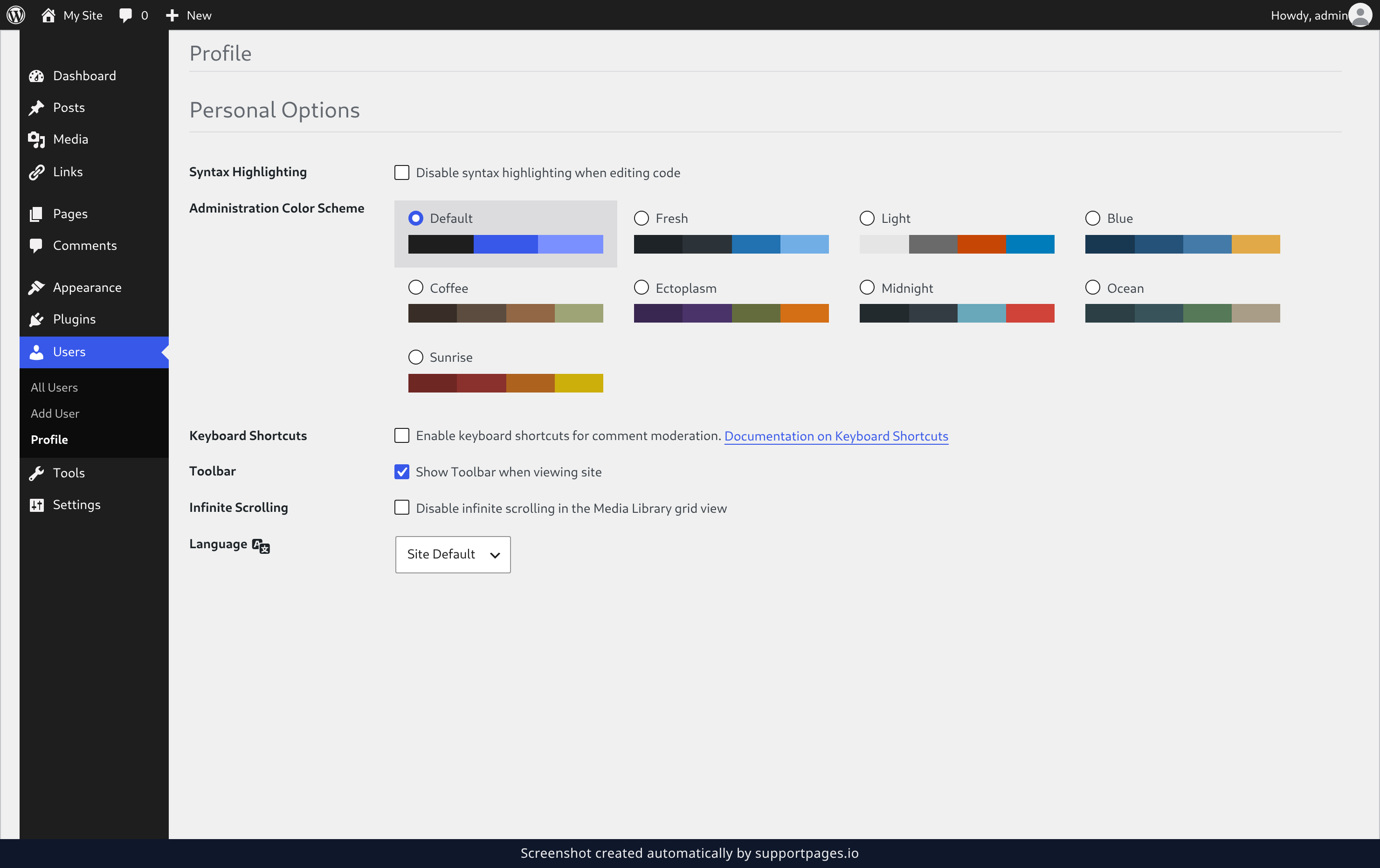Screen dimensions: 1380x868
Task: Open Documentation on Keyboard Shortcuts link
Action: point(836,436)
